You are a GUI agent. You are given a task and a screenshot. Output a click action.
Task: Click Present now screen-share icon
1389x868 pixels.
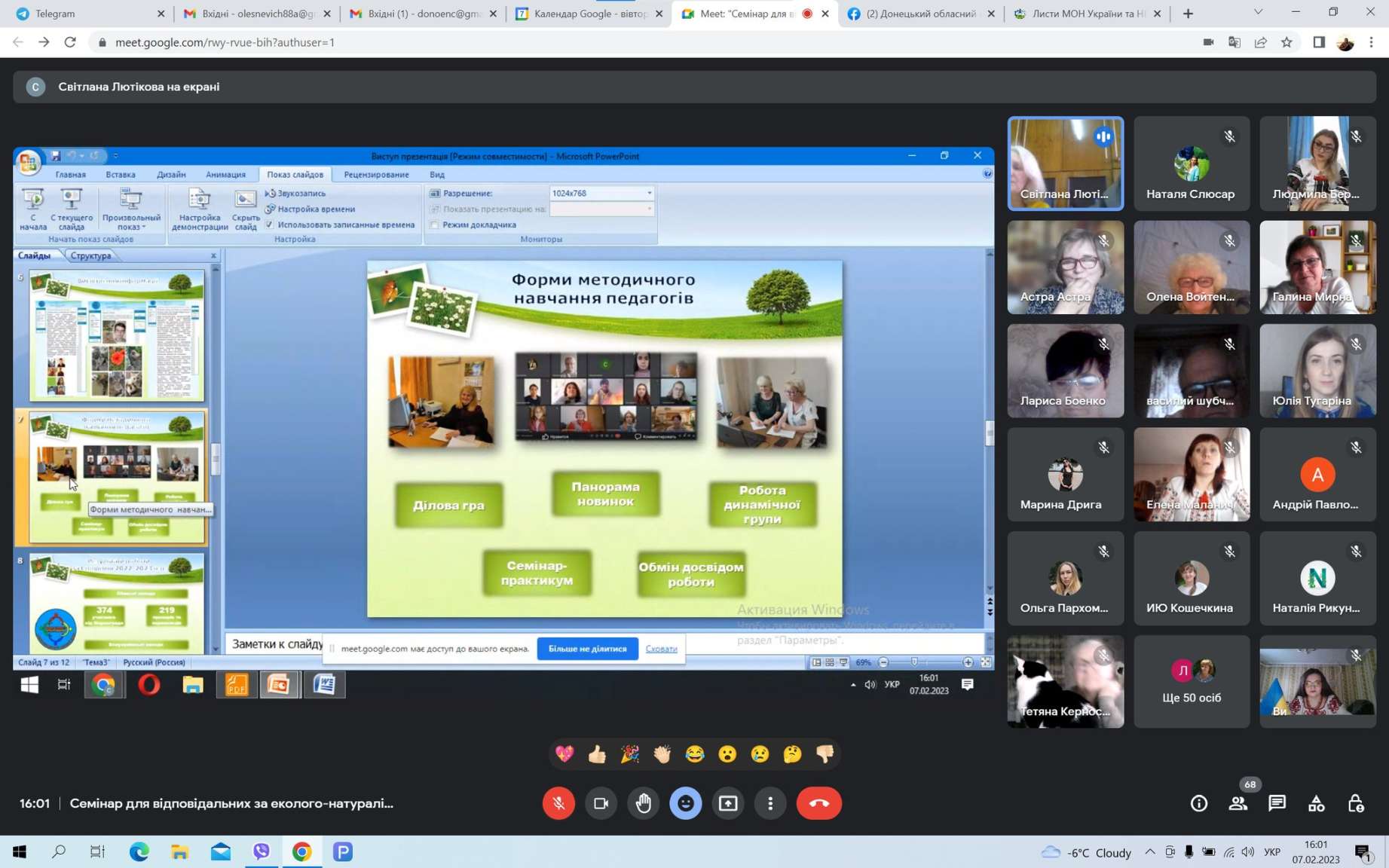pos(727,803)
